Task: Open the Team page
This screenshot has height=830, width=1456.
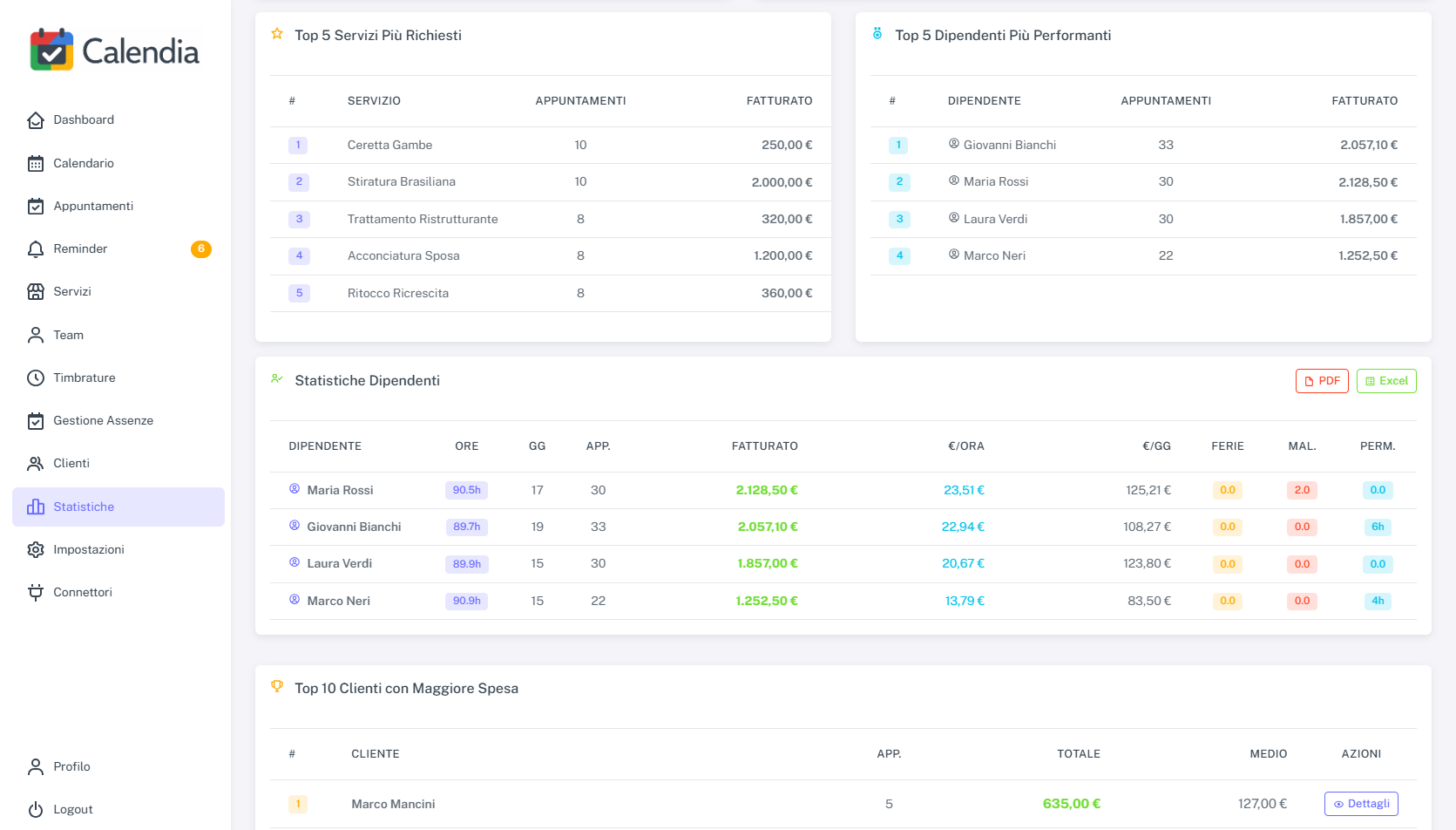Action: coord(68,335)
